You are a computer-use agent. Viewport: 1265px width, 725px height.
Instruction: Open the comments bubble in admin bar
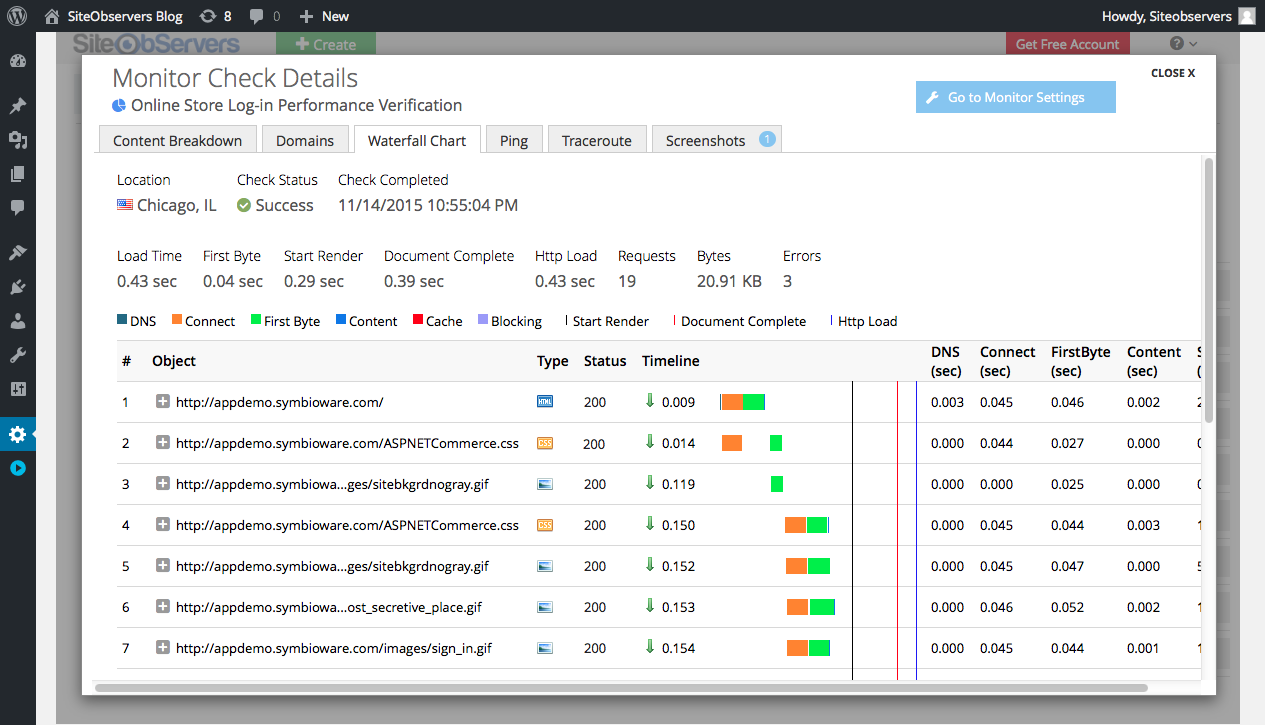point(264,16)
